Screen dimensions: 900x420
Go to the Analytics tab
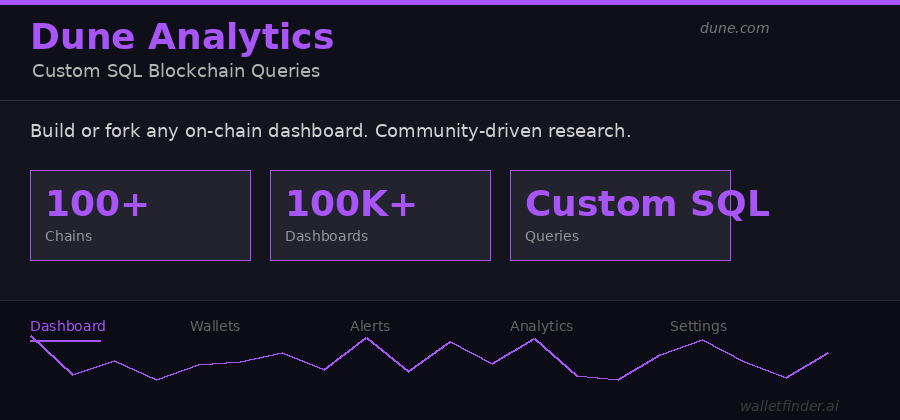point(541,326)
